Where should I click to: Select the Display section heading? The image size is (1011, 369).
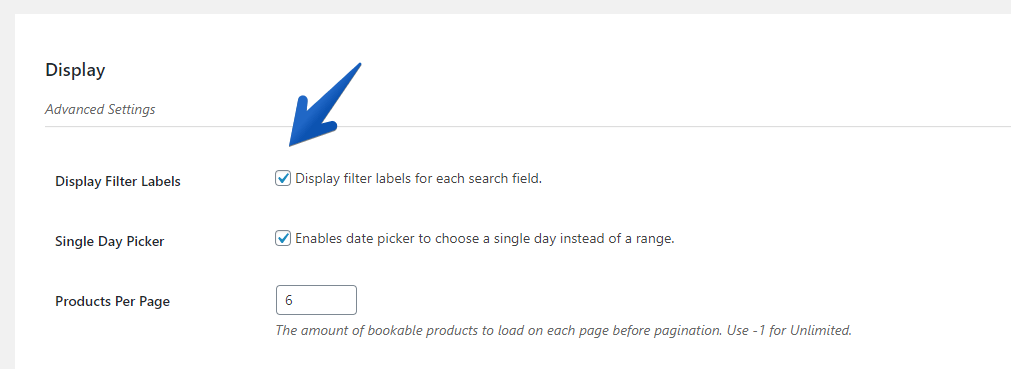[x=75, y=70]
